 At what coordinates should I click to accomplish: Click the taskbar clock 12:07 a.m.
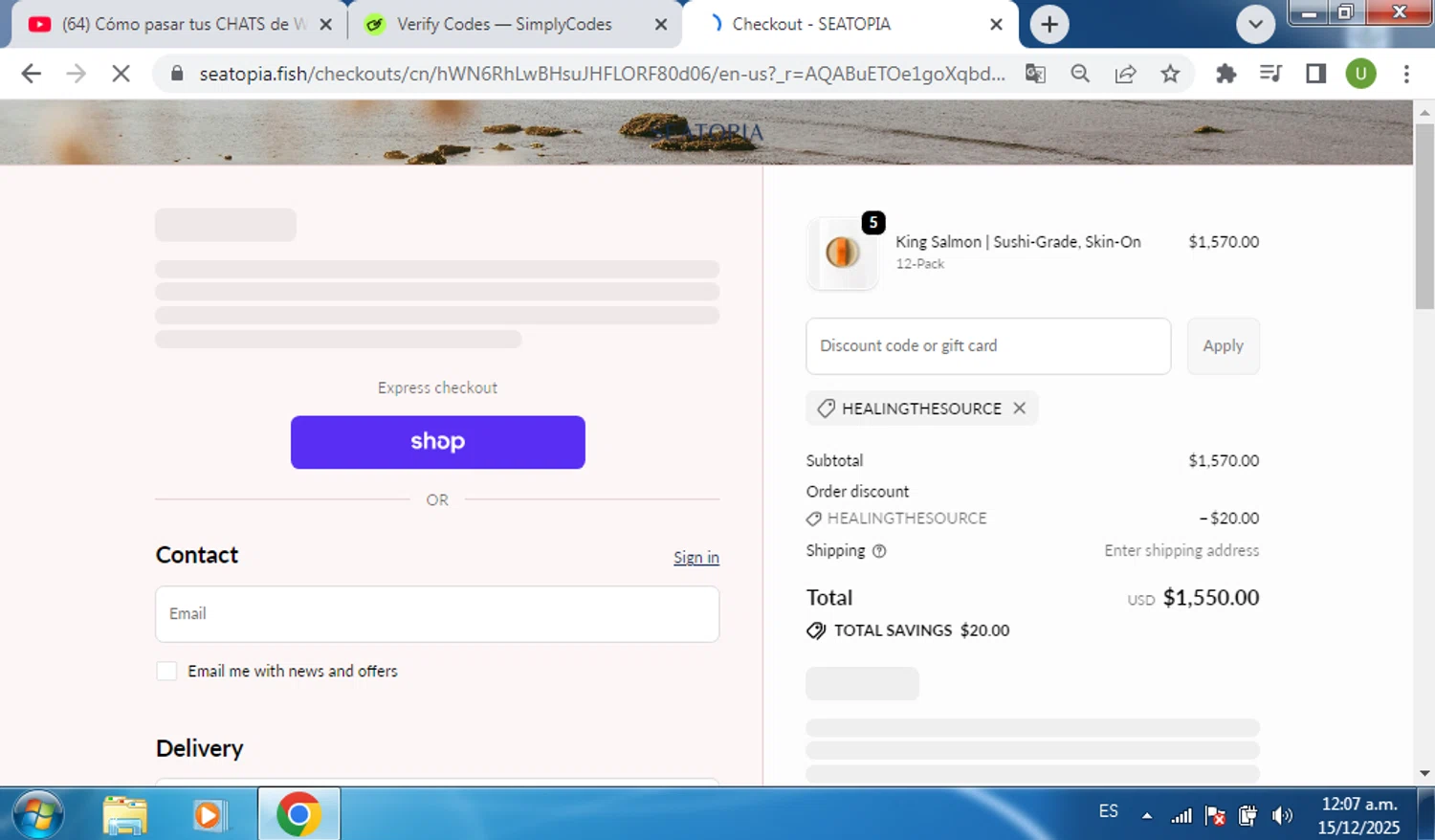click(x=1359, y=805)
